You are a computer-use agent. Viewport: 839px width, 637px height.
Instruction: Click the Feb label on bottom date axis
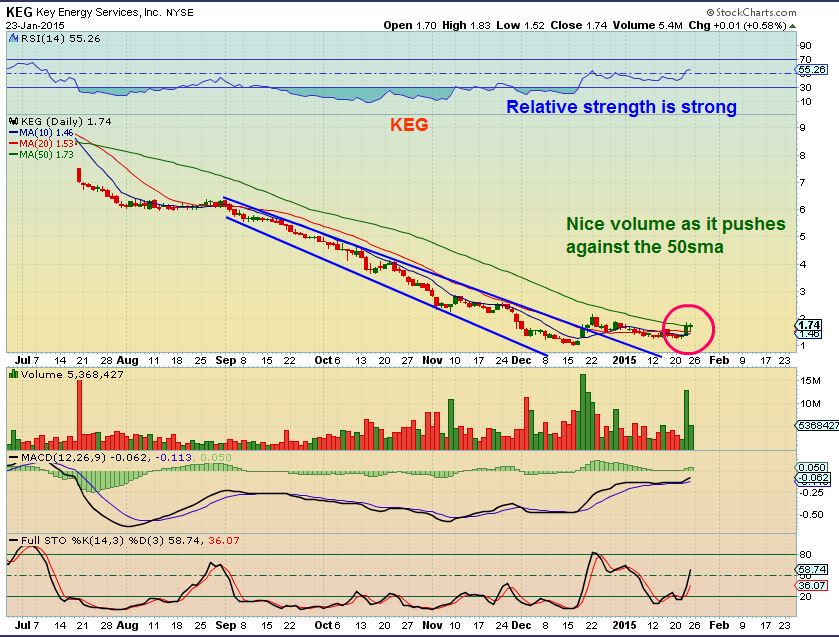[x=719, y=625]
